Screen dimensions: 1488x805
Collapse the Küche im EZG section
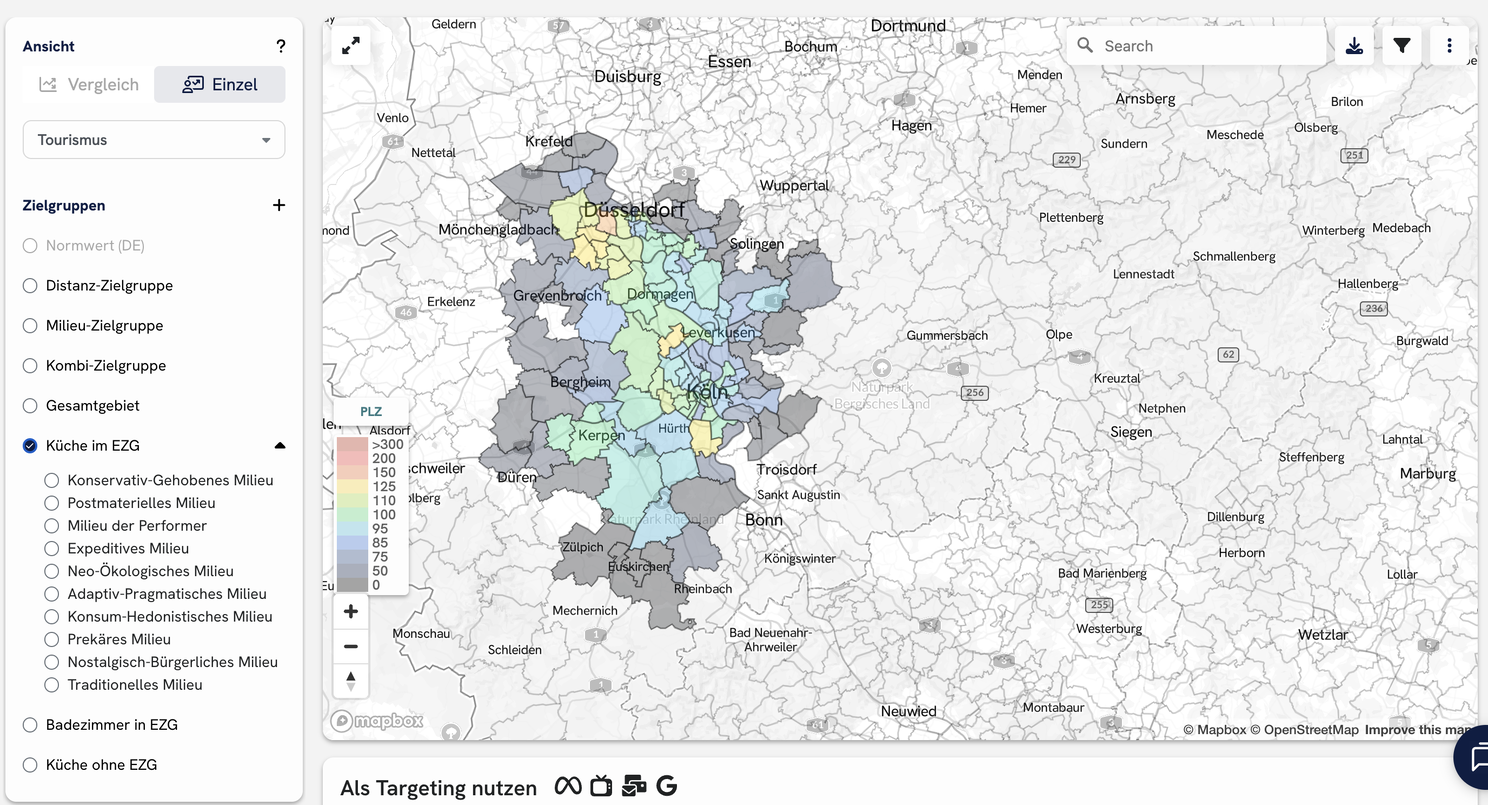tap(280, 446)
